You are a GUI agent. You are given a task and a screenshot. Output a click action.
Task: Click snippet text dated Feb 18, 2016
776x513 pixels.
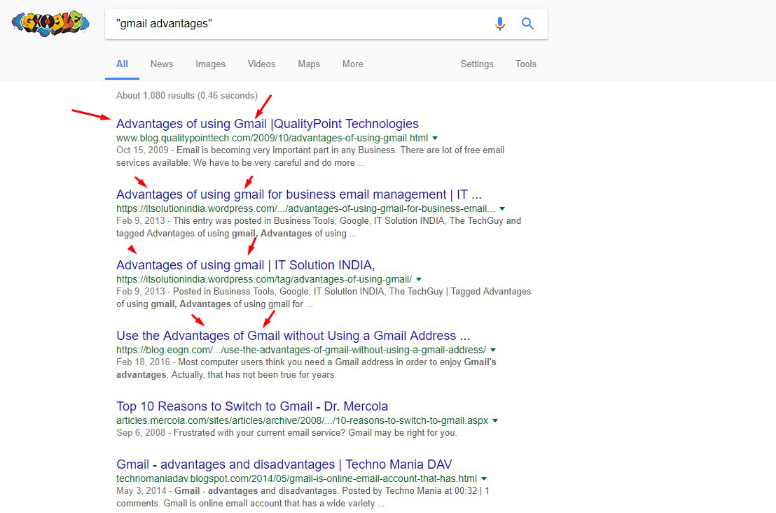(306, 369)
